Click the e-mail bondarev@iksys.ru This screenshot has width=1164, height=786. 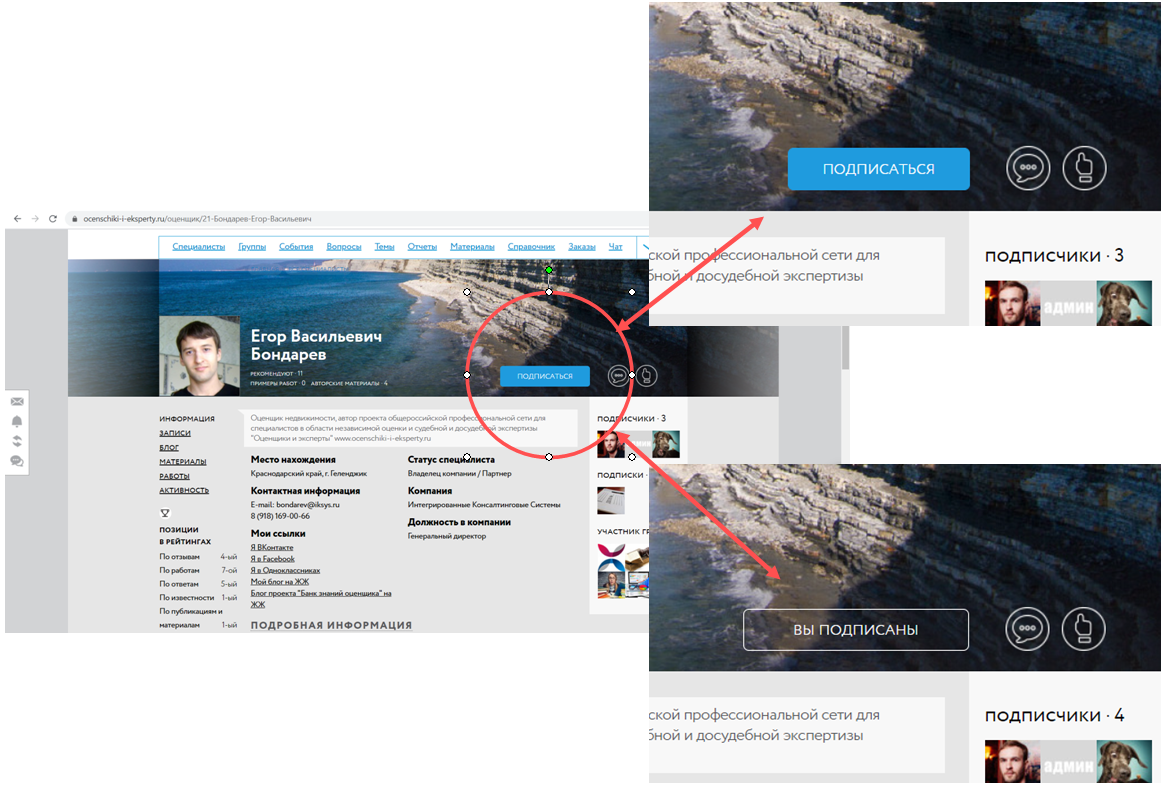308,505
